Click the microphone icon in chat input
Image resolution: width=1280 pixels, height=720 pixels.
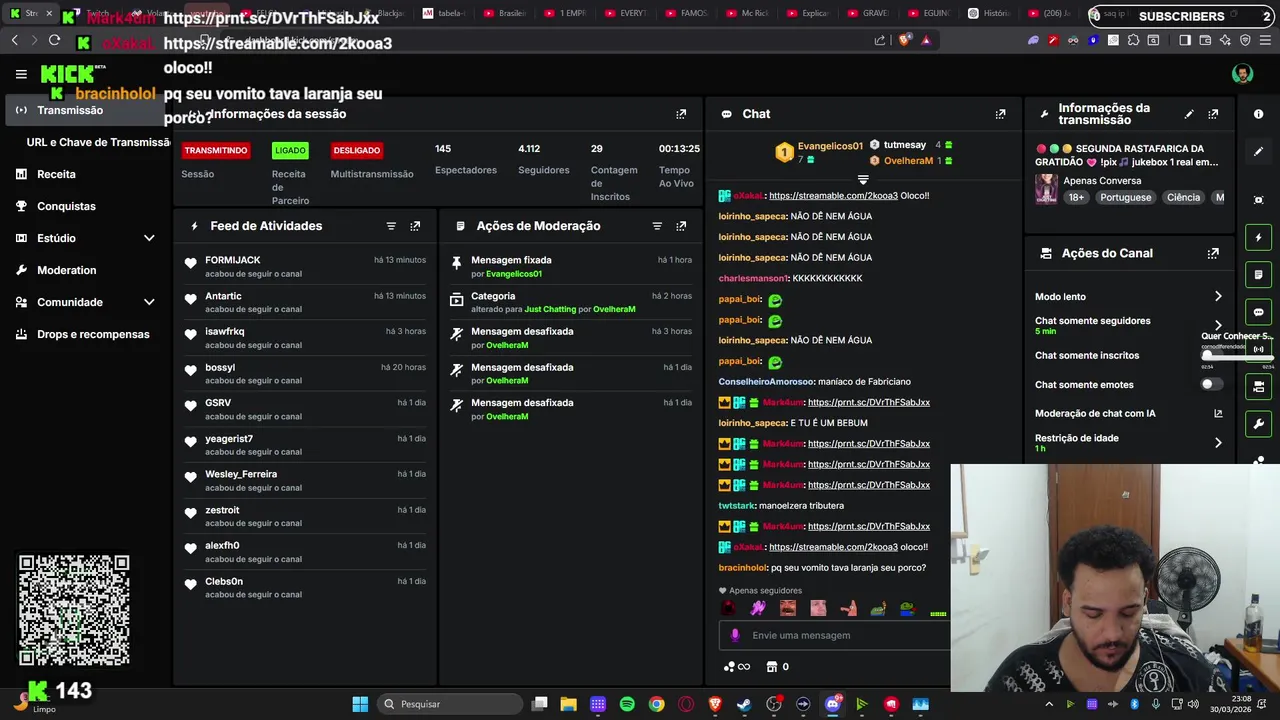(x=735, y=635)
